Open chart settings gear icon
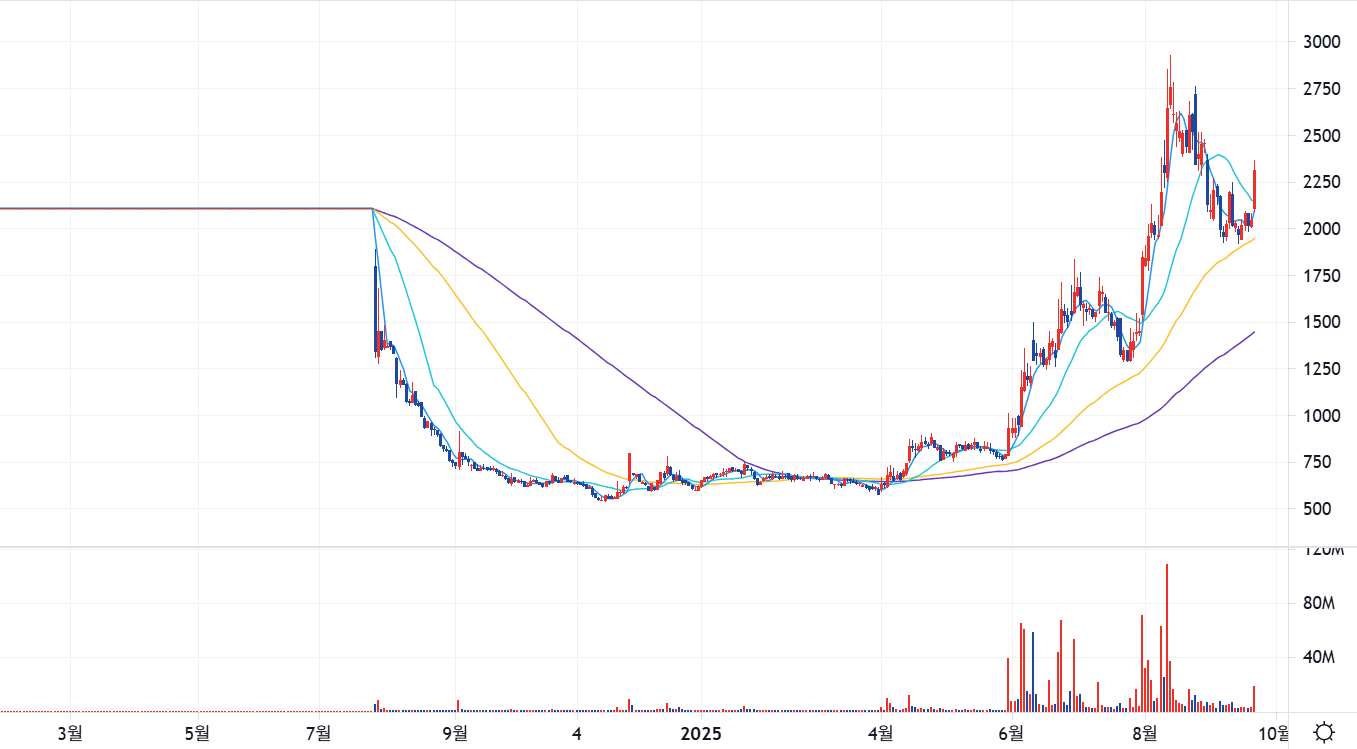The image size is (1357, 749). [x=1324, y=732]
